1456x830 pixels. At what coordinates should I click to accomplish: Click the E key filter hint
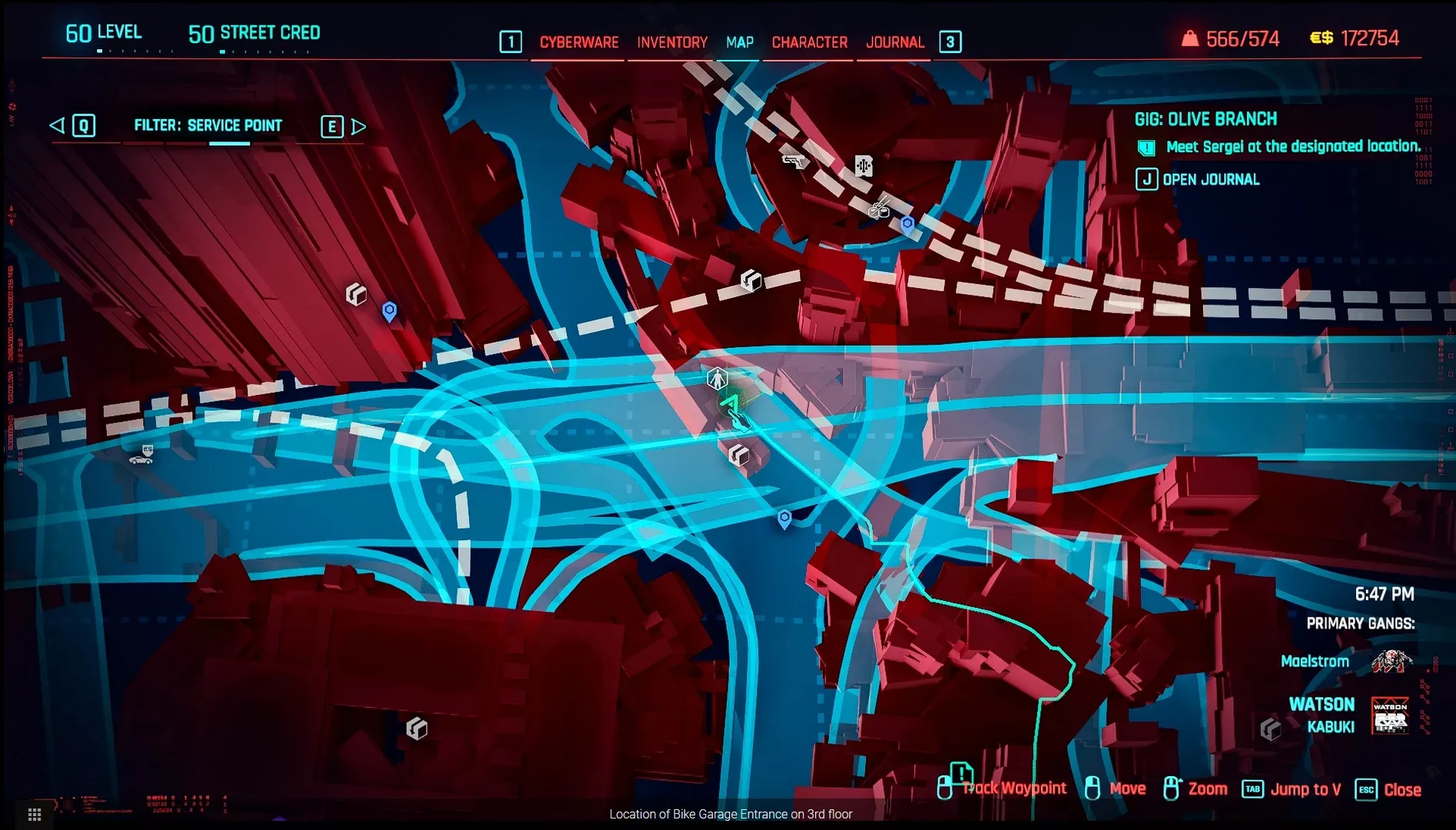(332, 126)
